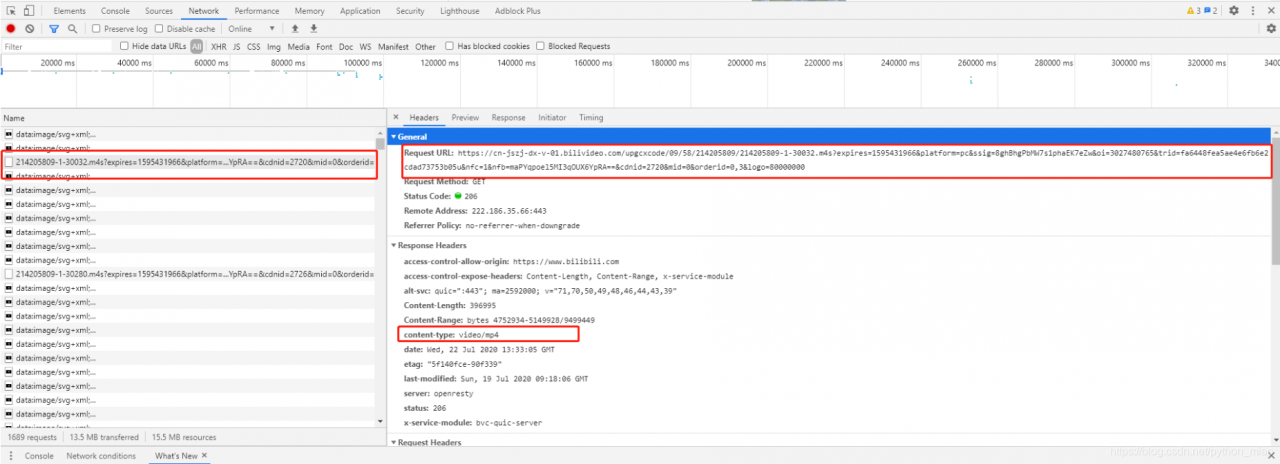Filter requests by Other
This screenshot has height=464, width=1280.
pos(426,46)
